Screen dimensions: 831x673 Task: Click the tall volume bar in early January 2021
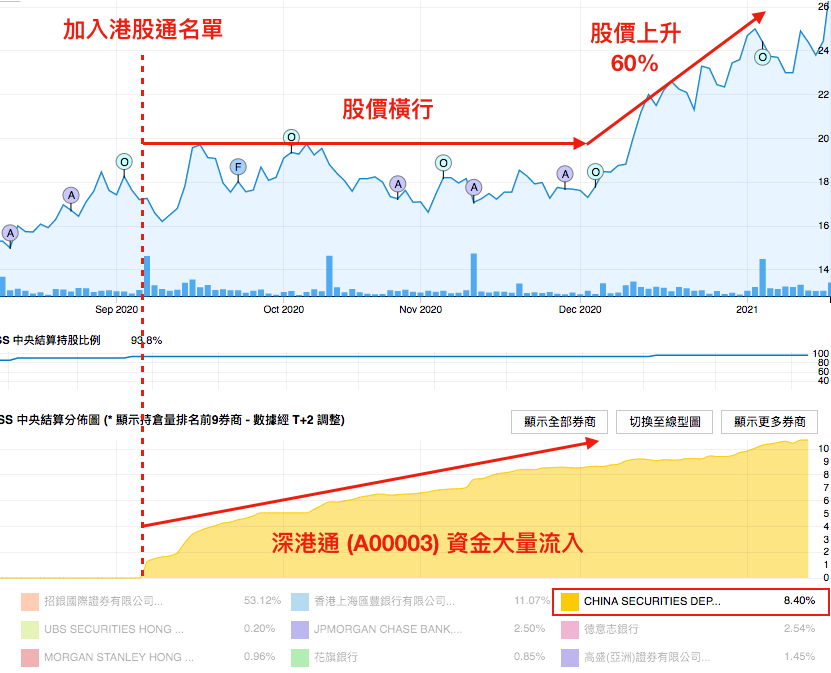(763, 277)
